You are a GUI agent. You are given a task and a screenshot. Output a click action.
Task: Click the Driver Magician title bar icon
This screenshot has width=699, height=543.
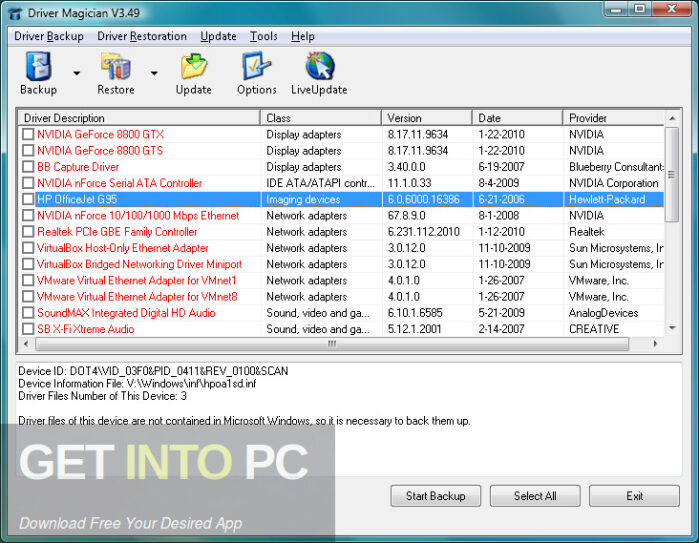[15, 13]
